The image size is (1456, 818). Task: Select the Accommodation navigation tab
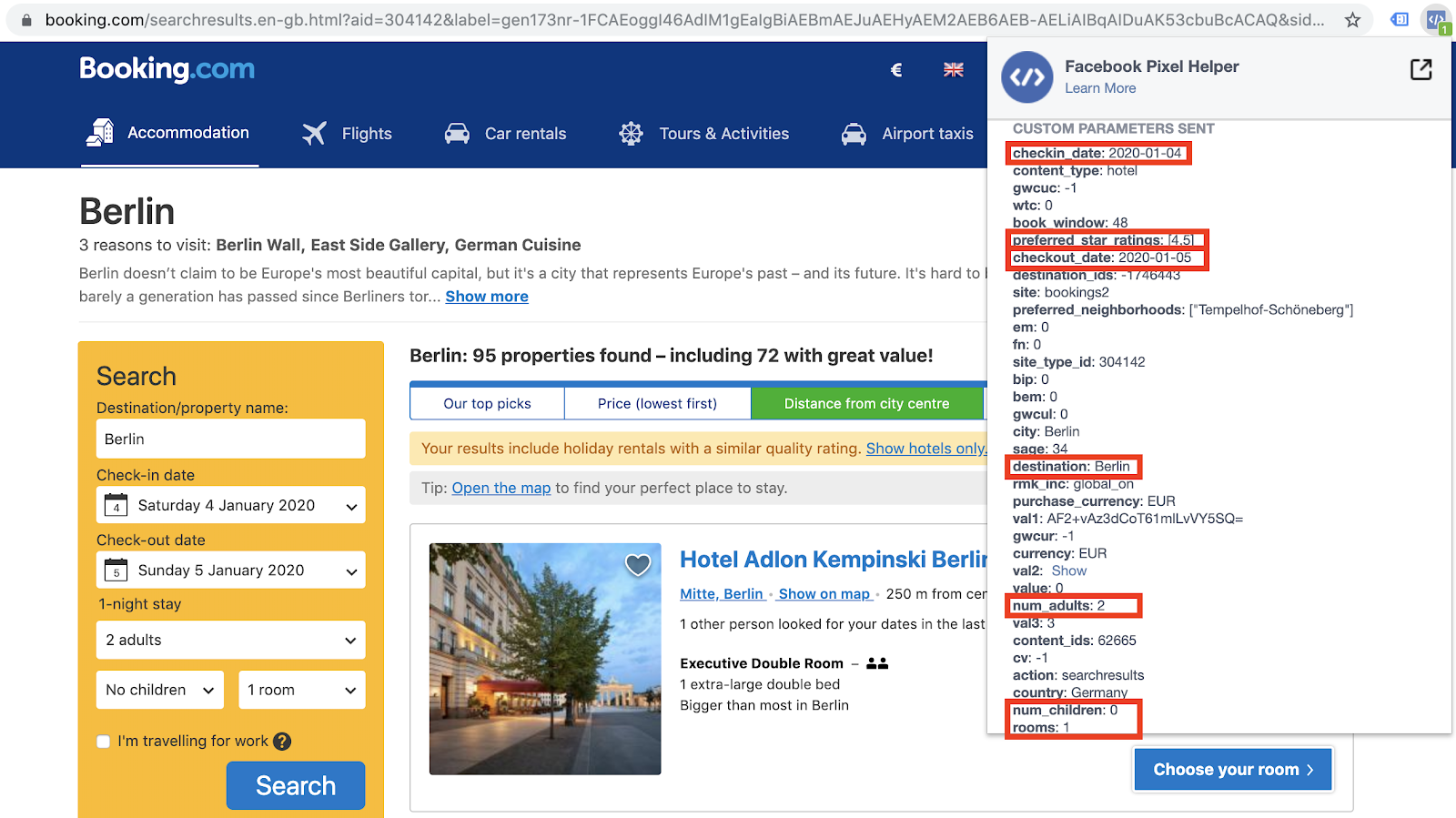169,133
